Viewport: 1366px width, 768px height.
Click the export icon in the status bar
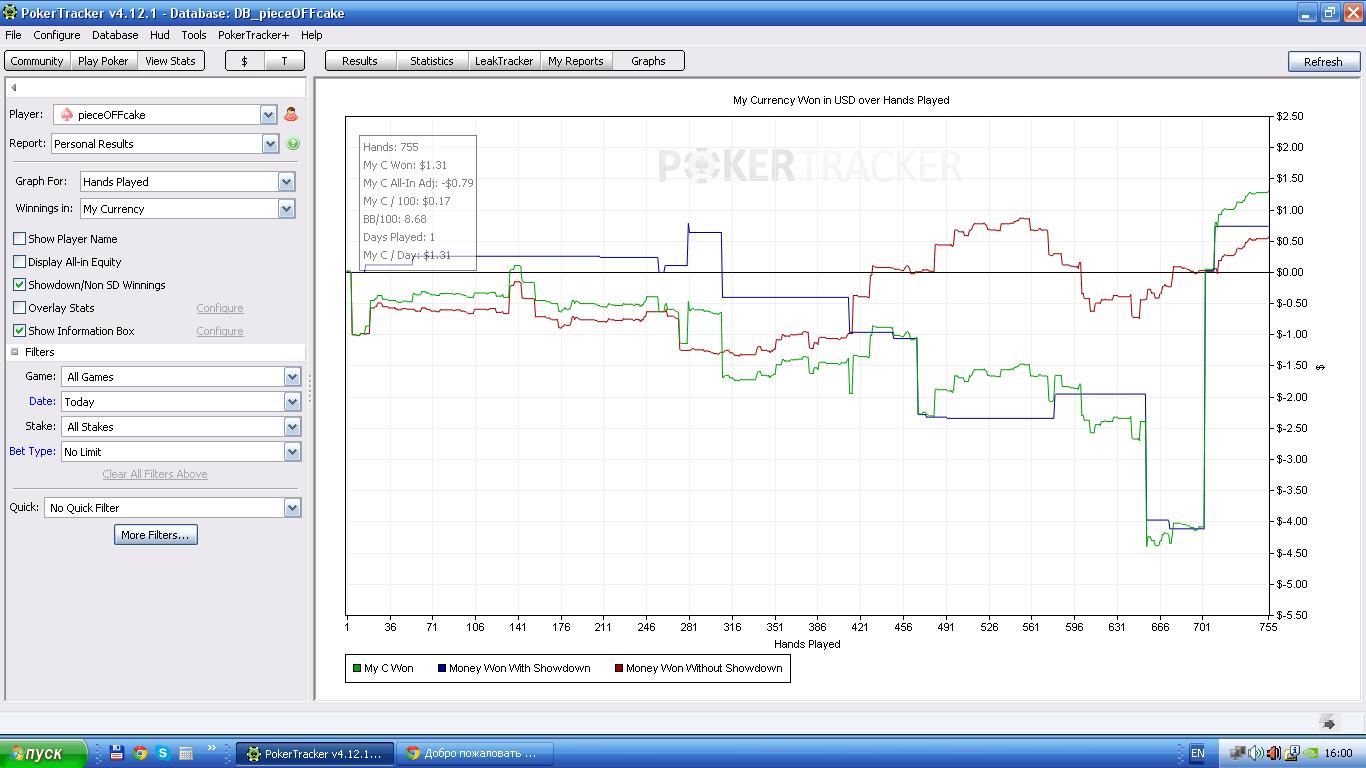tap(1328, 721)
